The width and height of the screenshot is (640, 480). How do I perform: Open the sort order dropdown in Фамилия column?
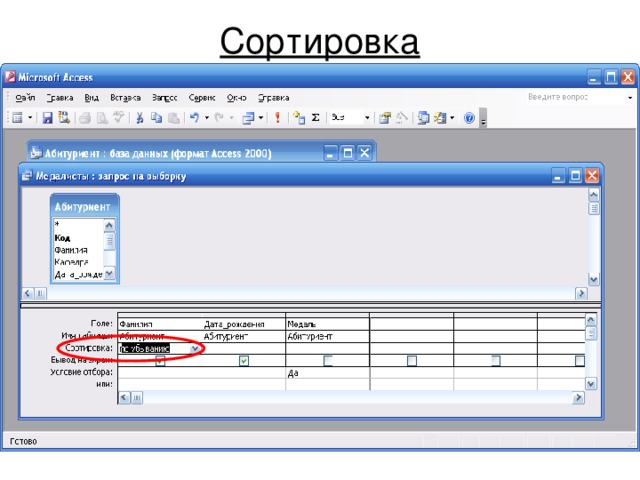pyautogui.click(x=195, y=348)
